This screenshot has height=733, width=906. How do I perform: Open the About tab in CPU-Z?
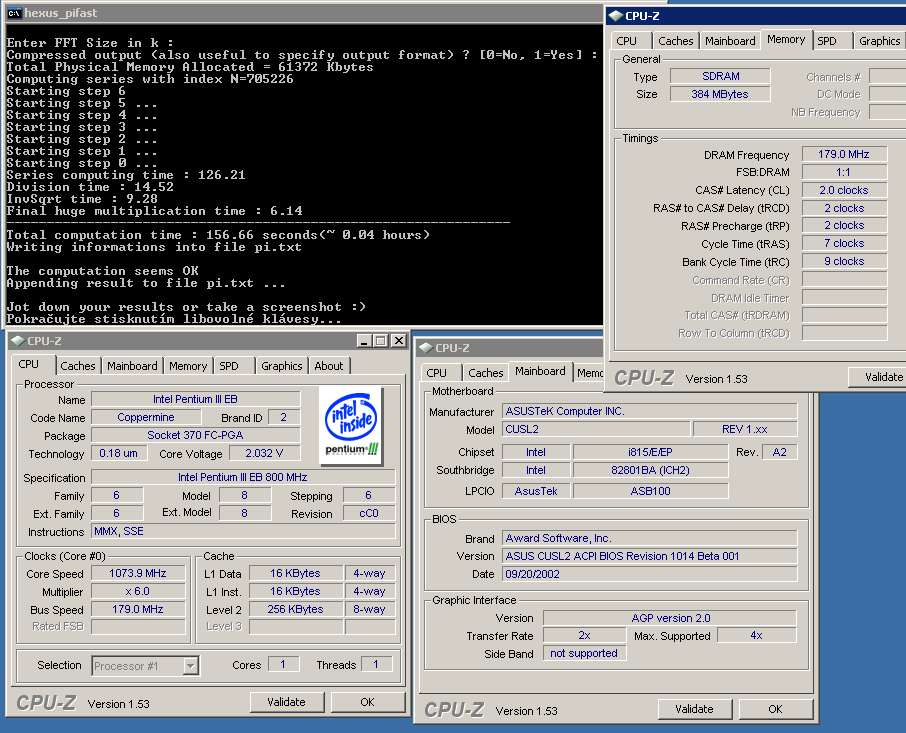329,366
